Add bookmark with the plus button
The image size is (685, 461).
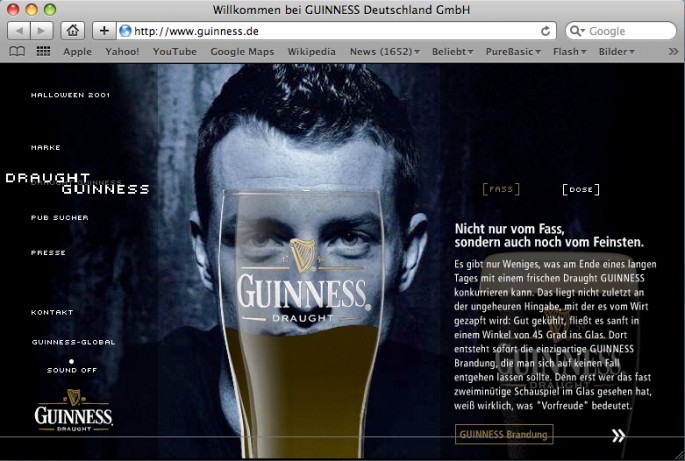(x=104, y=31)
